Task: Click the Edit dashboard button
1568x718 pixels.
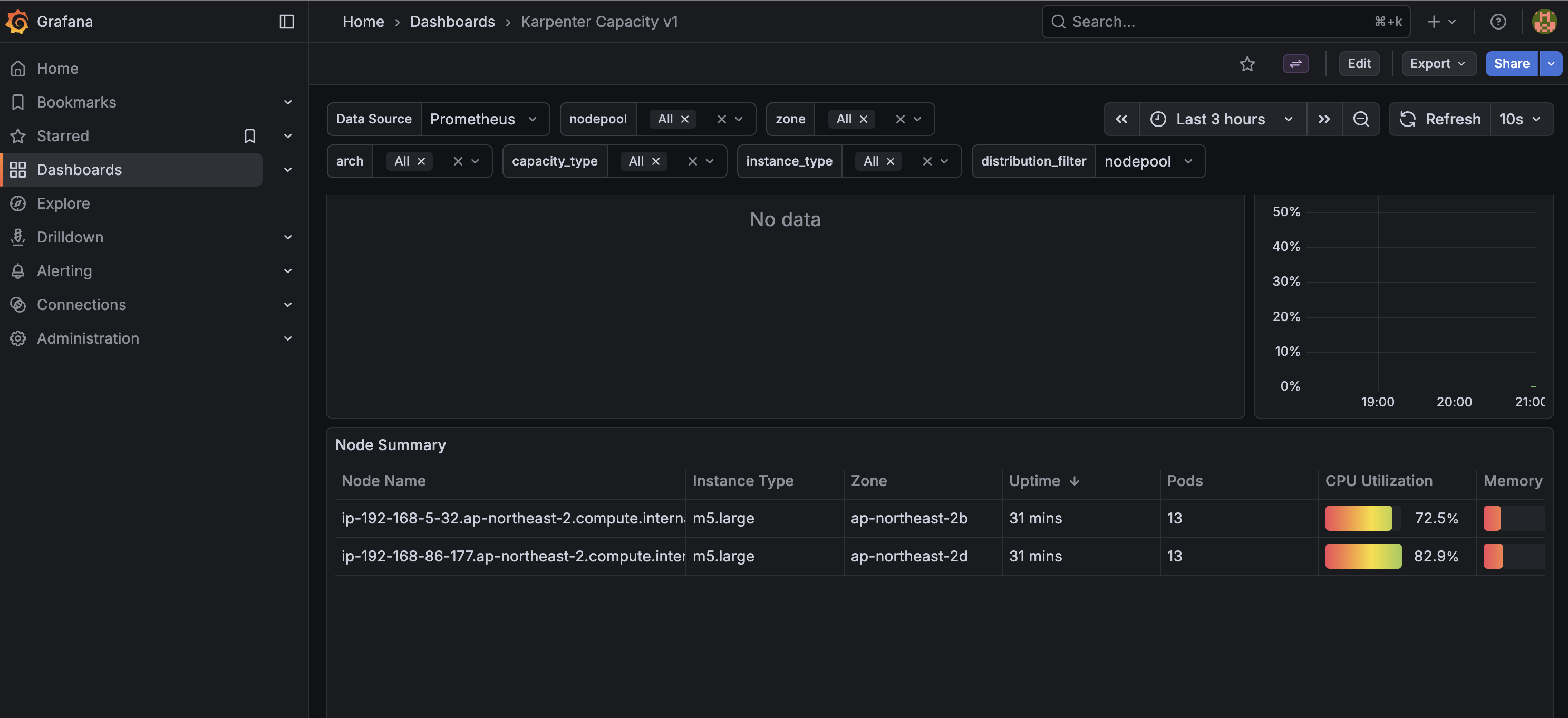Action: pos(1359,63)
